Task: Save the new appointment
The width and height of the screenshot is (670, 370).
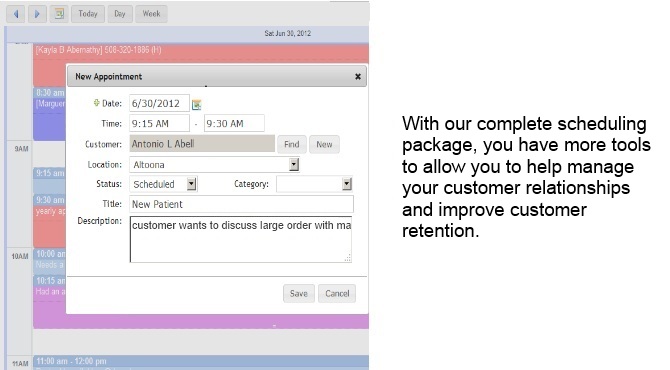Action: [x=299, y=294]
